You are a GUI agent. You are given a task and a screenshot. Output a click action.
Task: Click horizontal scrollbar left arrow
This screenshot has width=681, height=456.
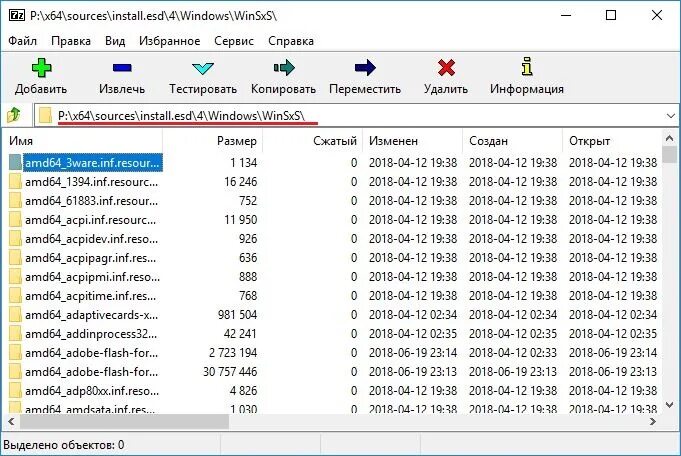(x=11, y=421)
